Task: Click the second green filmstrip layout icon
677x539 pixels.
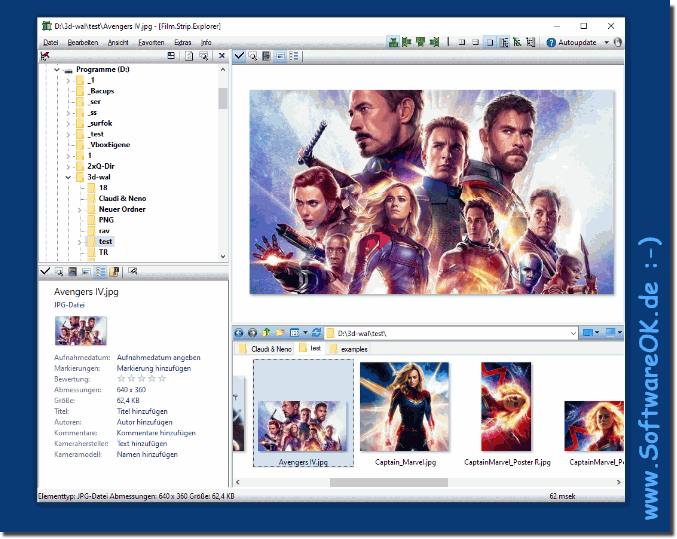Action: click(x=407, y=42)
